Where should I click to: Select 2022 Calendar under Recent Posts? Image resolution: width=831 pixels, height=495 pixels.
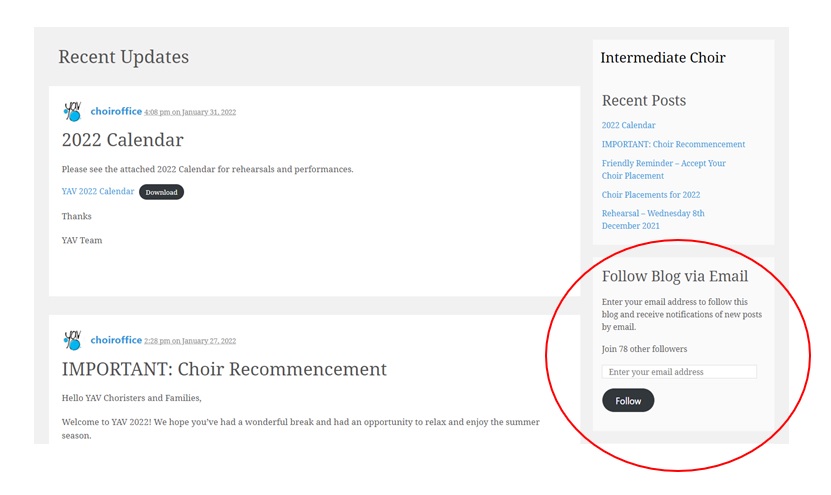[629, 125]
